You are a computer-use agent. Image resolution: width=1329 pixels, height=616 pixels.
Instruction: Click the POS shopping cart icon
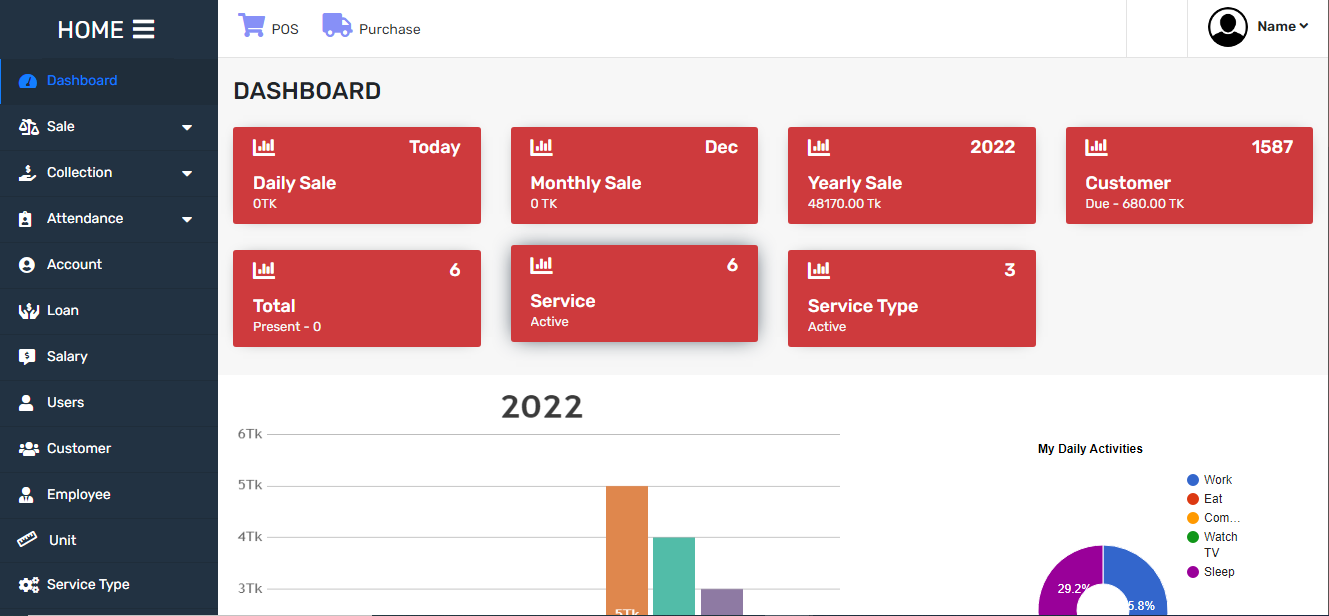251,25
